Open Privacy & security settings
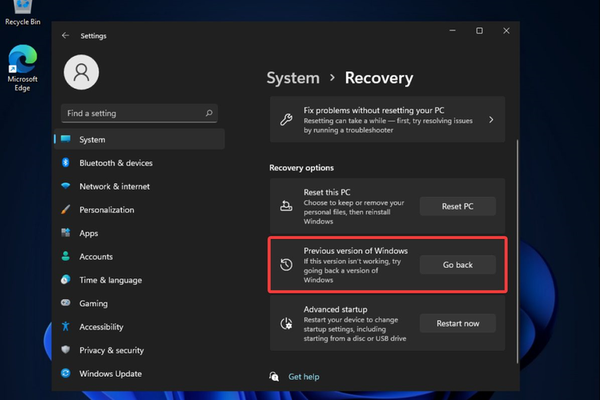Image resolution: width=600 pixels, height=400 pixels. click(x=112, y=350)
